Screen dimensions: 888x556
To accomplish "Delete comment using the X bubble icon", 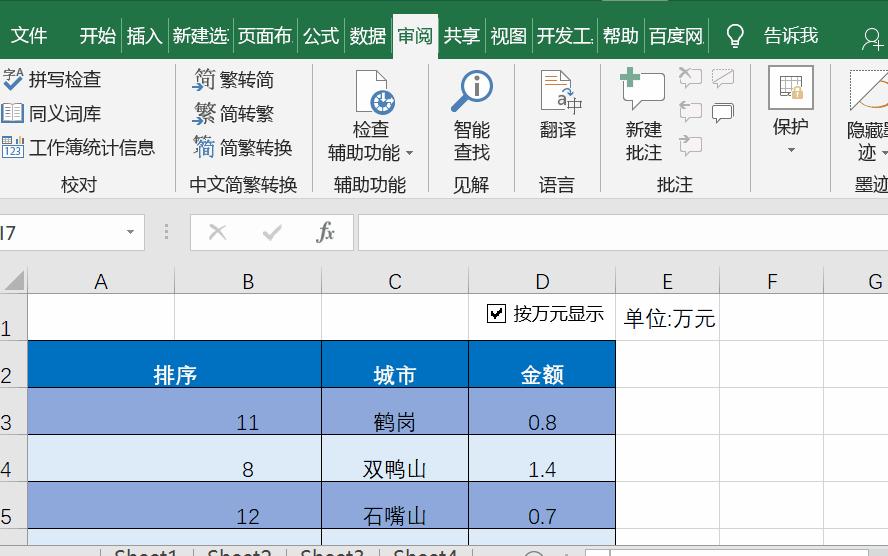I will [x=690, y=78].
